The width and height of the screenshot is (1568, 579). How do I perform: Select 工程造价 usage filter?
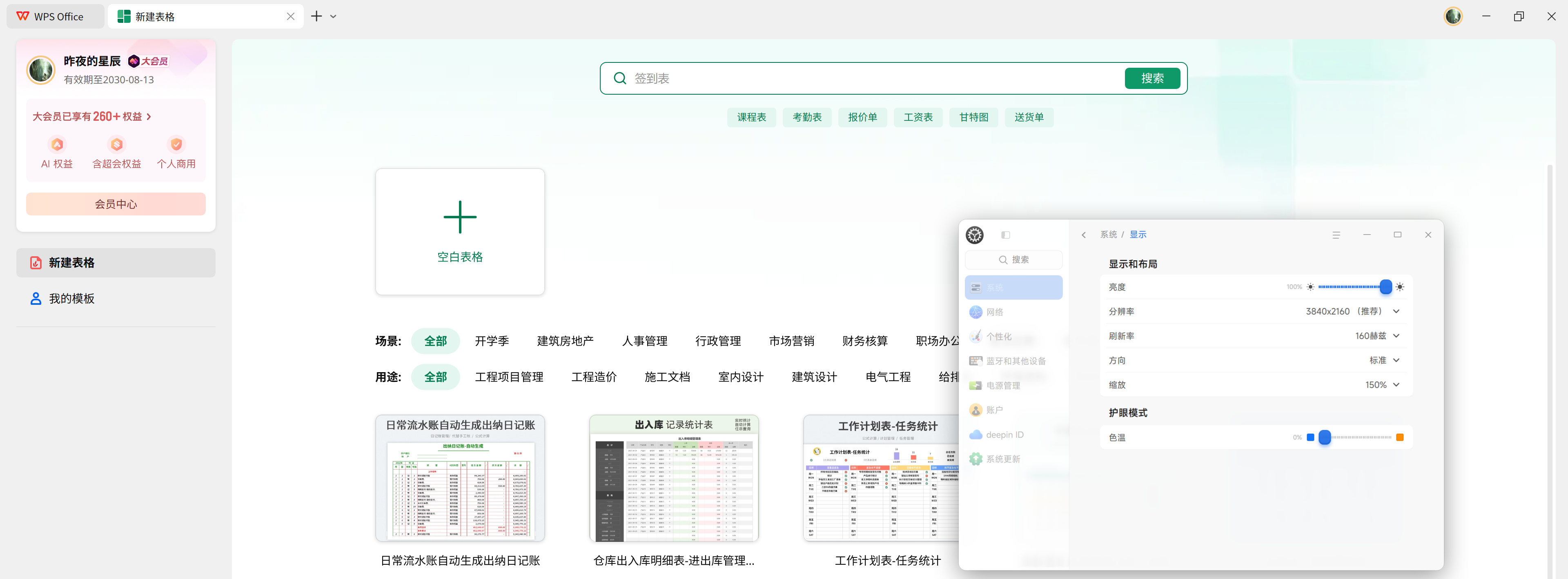pyautogui.click(x=593, y=377)
